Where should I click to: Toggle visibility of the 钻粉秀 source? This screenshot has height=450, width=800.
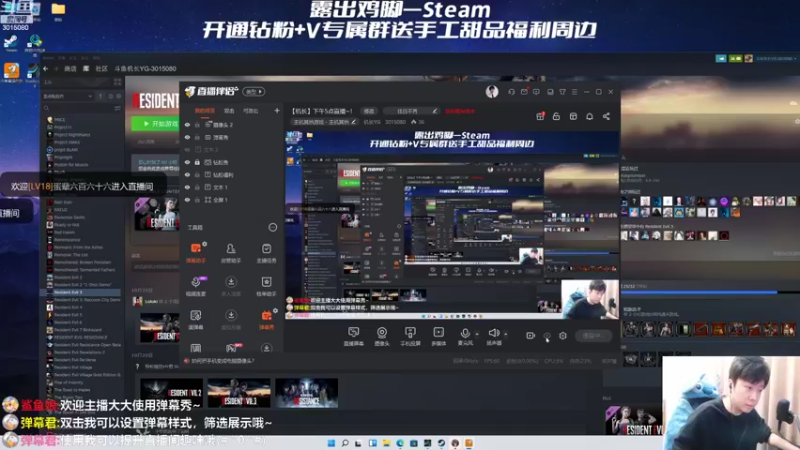pos(187,162)
